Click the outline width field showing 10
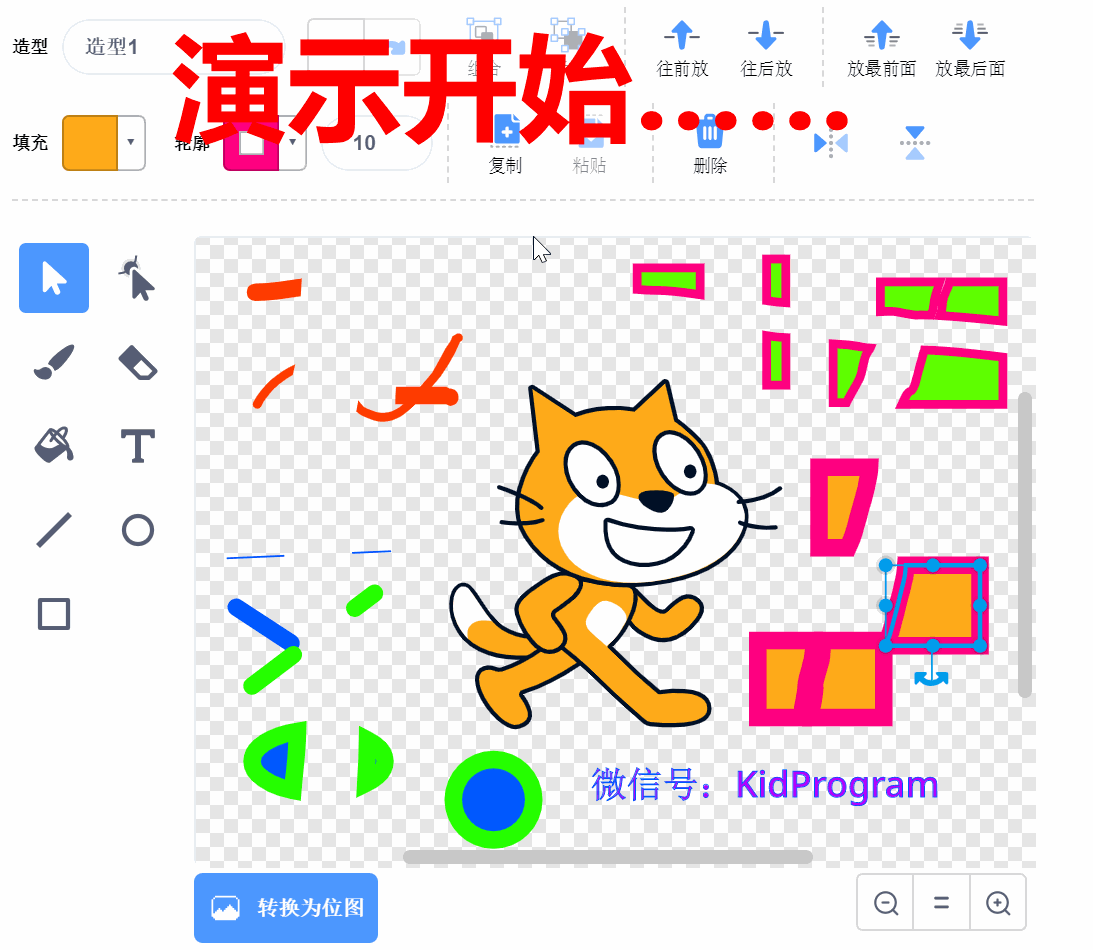Screen dimensions: 1093x950 coord(376,142)
